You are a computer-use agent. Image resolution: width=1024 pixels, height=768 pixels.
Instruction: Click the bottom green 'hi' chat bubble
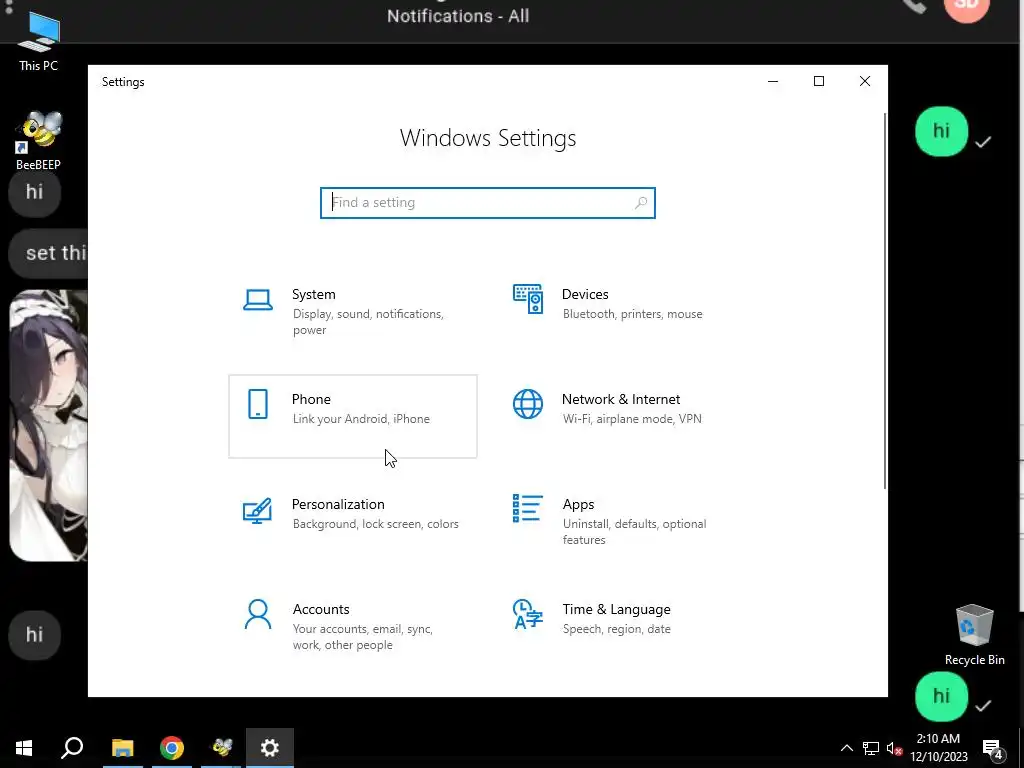(941, 697)
